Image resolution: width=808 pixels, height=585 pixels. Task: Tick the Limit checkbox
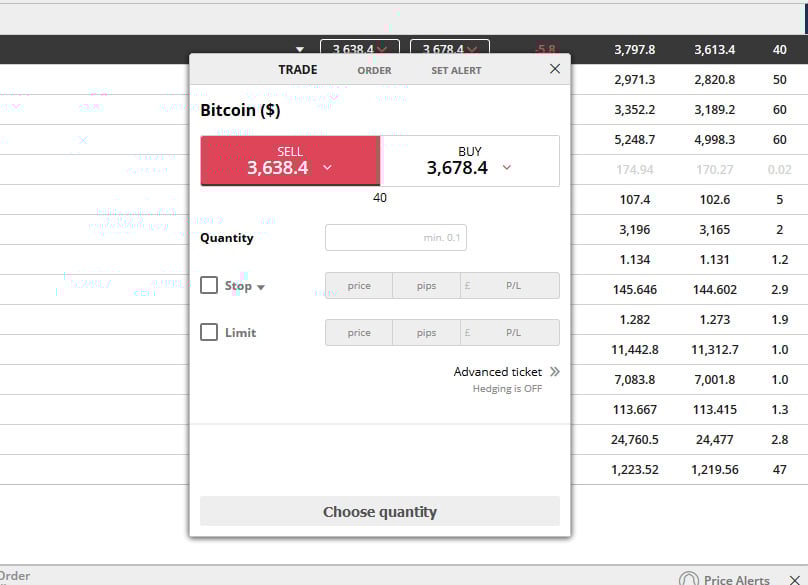click(209, 332)
